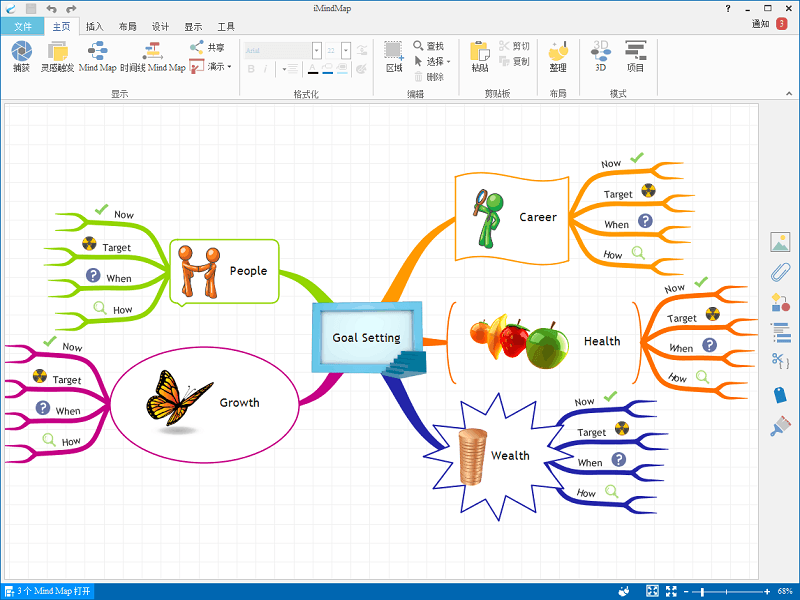
Task: Open shapes panel in right sidebar
Action: click(x=780, y=302)
